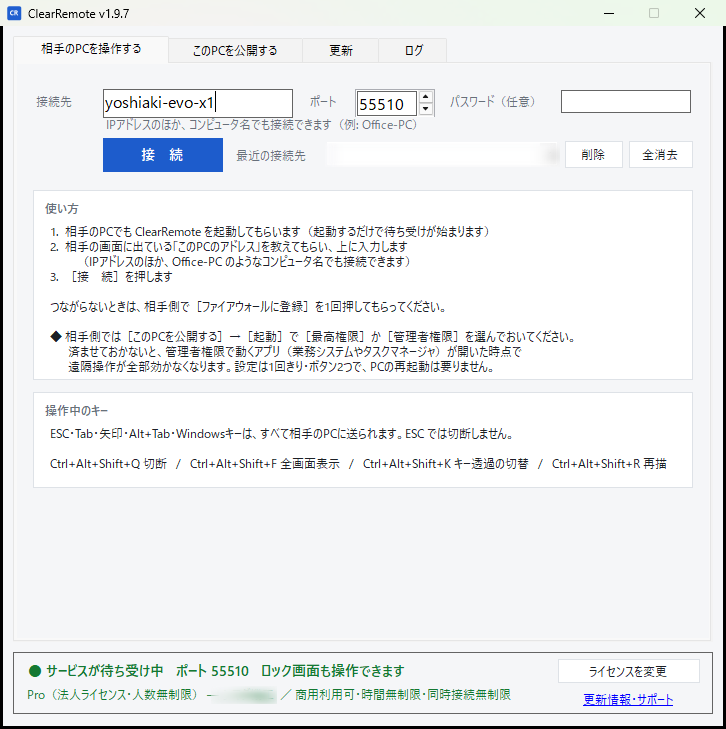Image resolution: width=726 pixels, height=729 pixels.
Task: Click the 使い方 heading text
Action: click(62, 209)
